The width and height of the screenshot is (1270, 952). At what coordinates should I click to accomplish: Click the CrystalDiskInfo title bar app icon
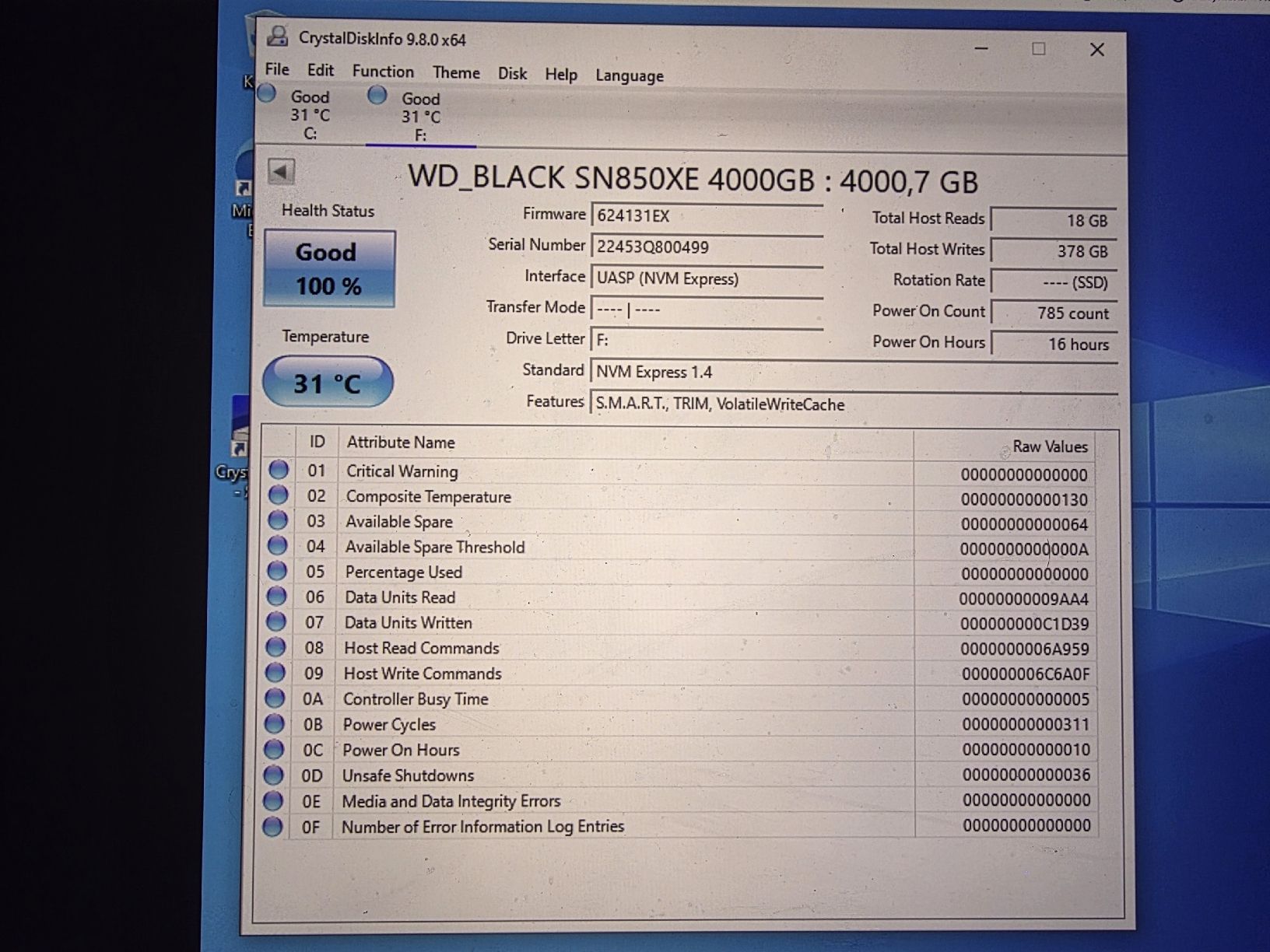pyautogui.click(x=277, y=36)
